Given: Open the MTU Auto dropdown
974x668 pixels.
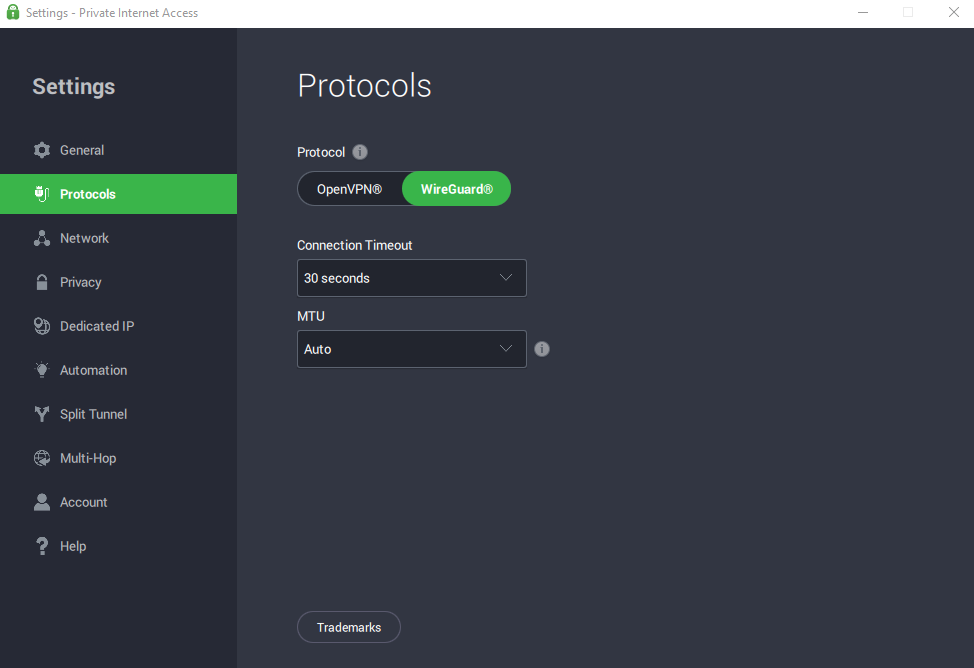Looking at the screenshot, I should click(x=412, y=349).
